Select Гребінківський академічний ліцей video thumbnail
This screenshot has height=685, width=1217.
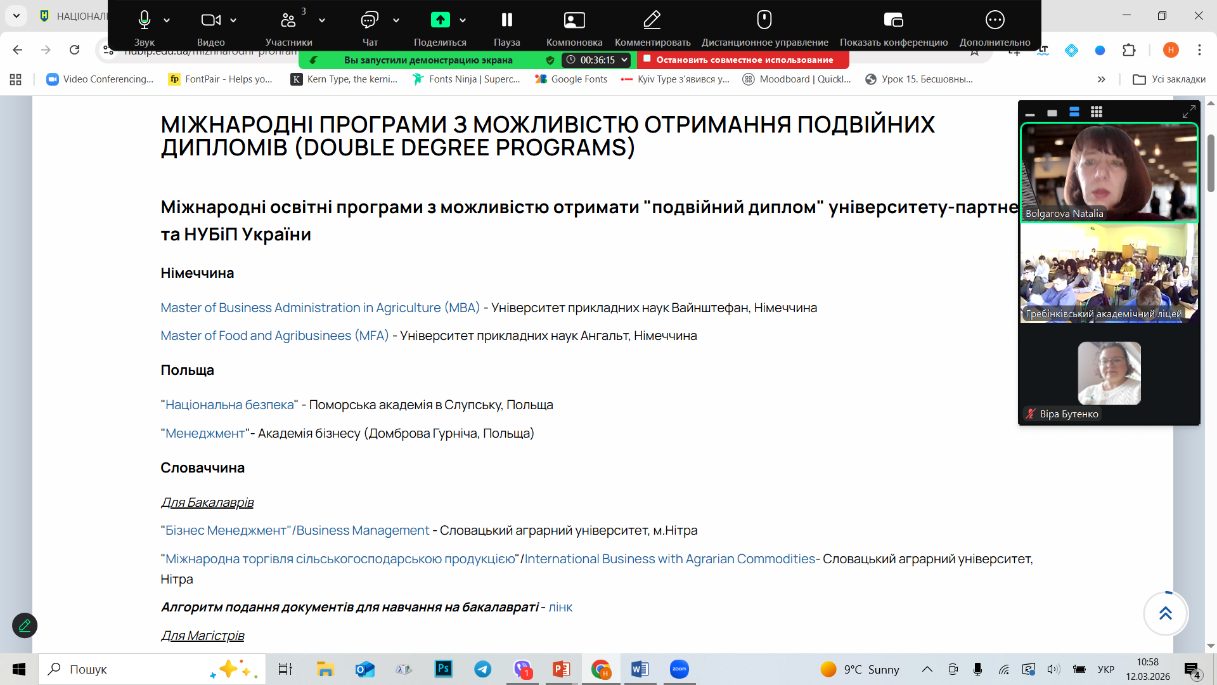1109,272
